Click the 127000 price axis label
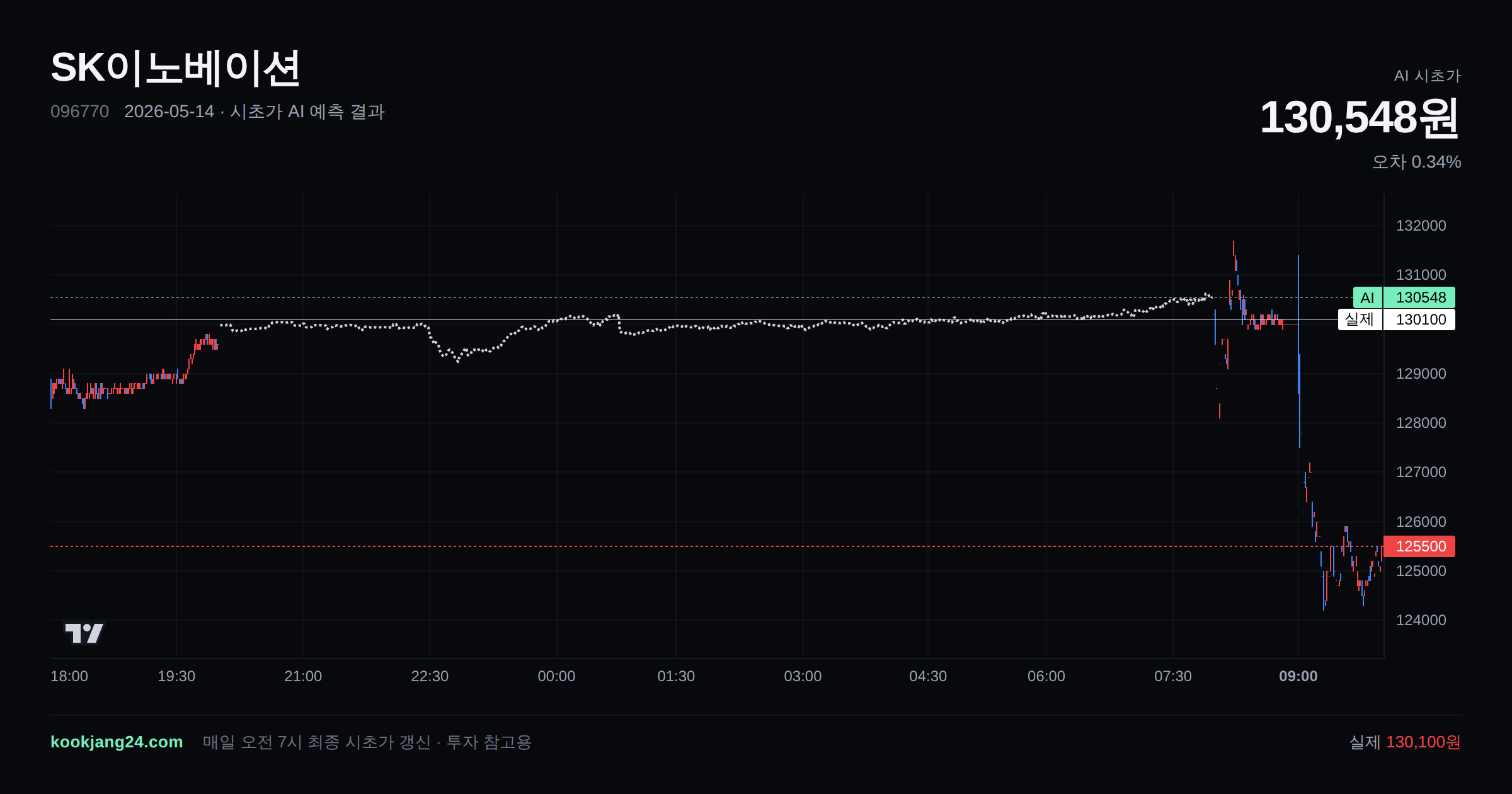This screenshot has height=794, width=1512. [1421, 472]
